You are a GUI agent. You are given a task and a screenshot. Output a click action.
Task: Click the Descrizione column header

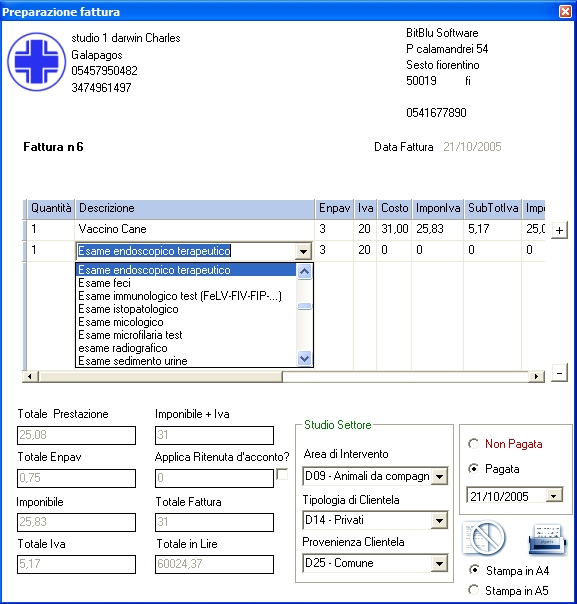(195, 208)
